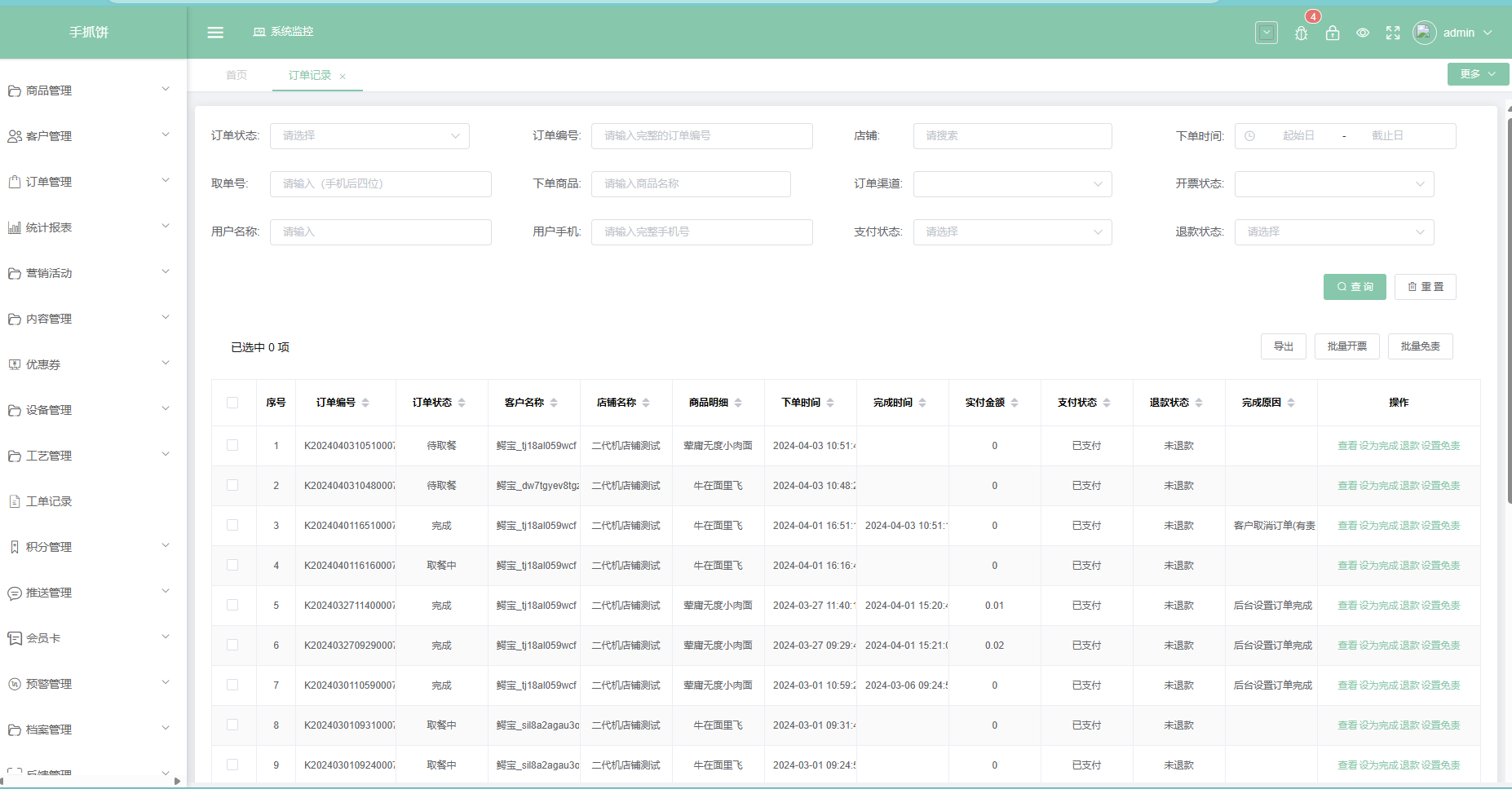1512x789 pixels.
Task: Open 档案管理 sidebar menu
Action: click(x=93, y=729)
